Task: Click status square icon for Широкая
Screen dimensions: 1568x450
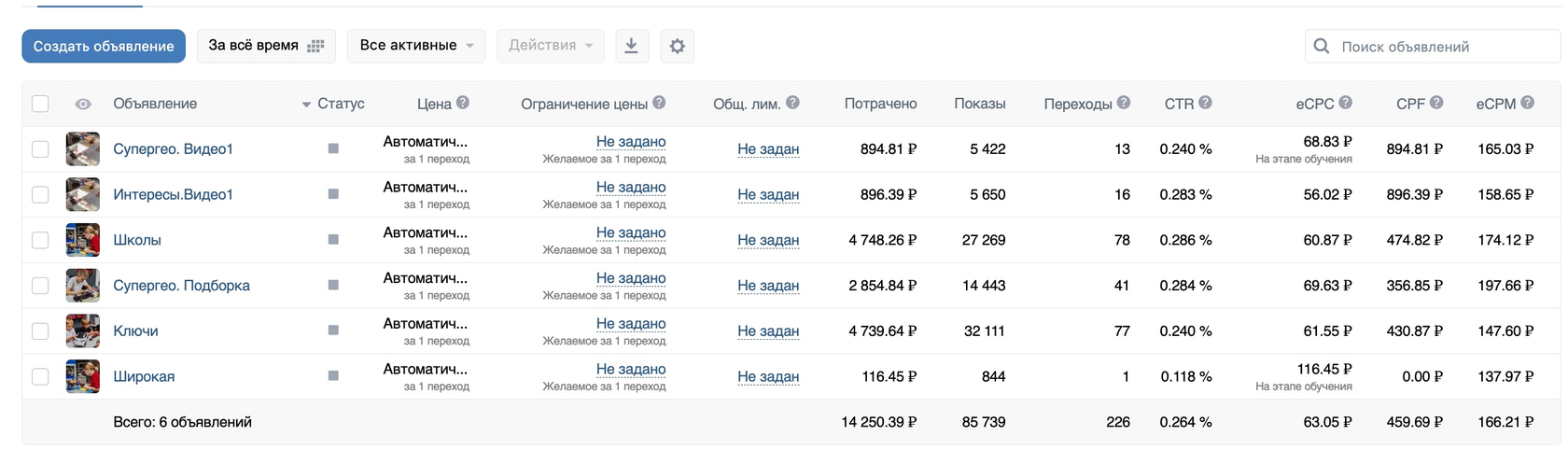Action: click(x=333, y=376)
